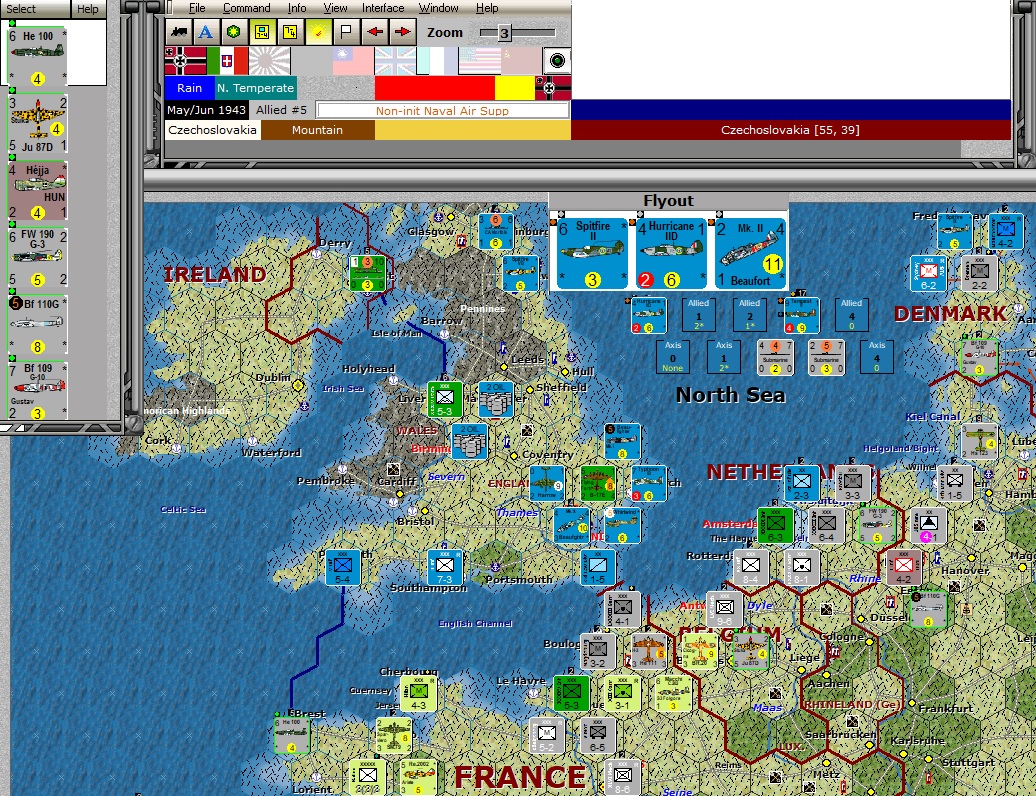This screenshot has height=796, width=1036.
Task: Click the flashlight highlight toolbar icon
Action: (317, 31)
